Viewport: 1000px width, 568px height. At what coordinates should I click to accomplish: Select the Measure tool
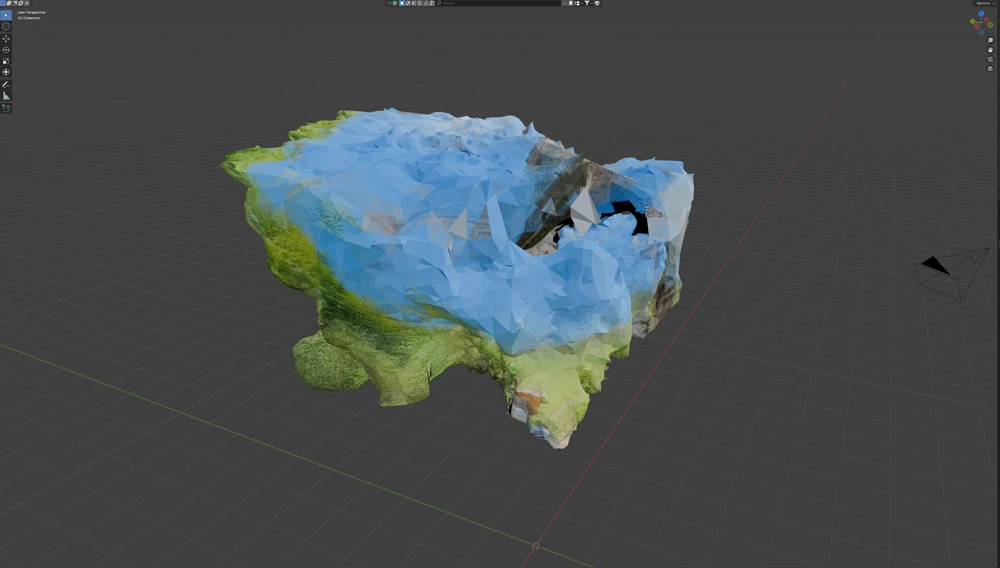[x=6, y=96]
